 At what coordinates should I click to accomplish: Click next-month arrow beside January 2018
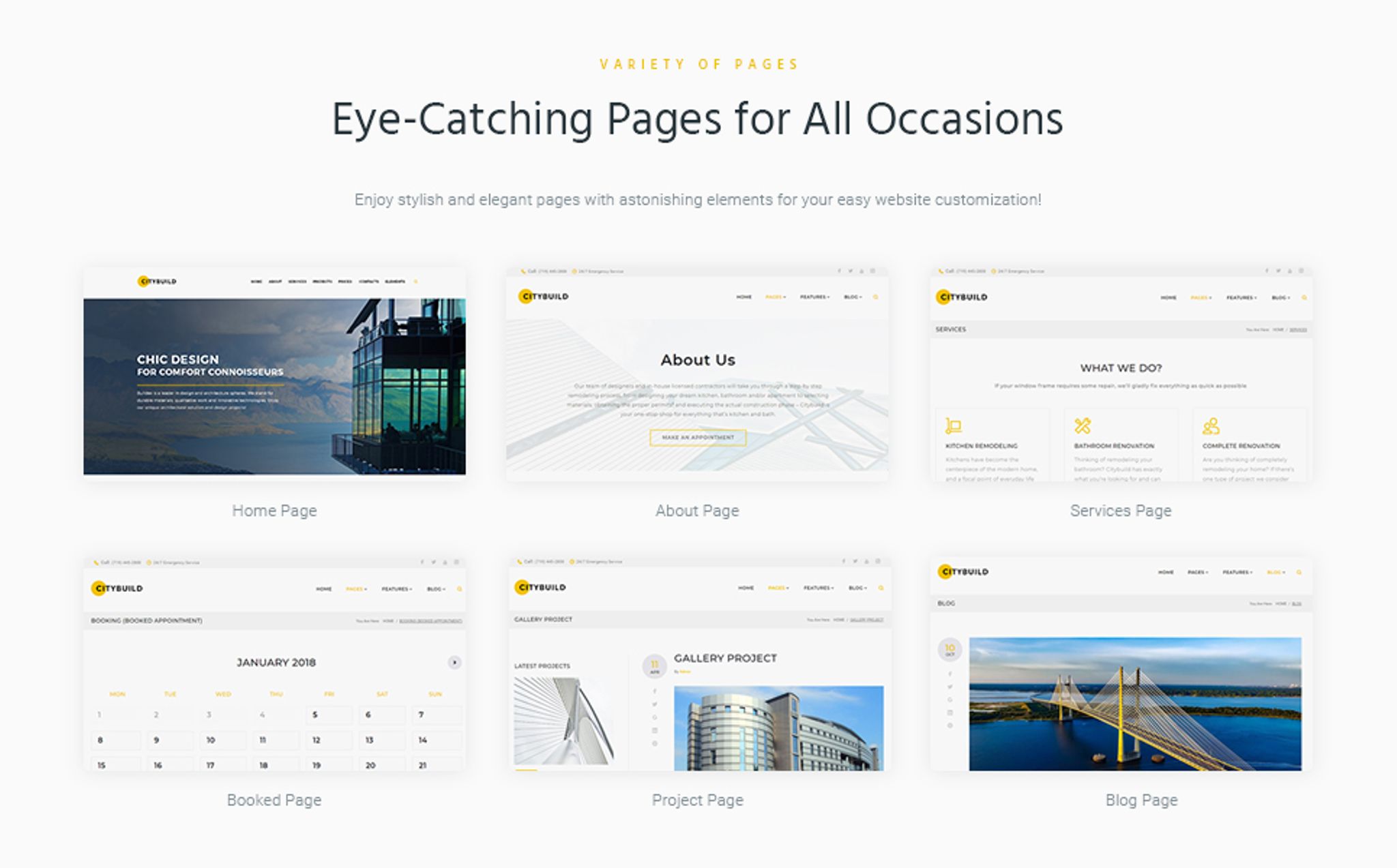[454, 662]
